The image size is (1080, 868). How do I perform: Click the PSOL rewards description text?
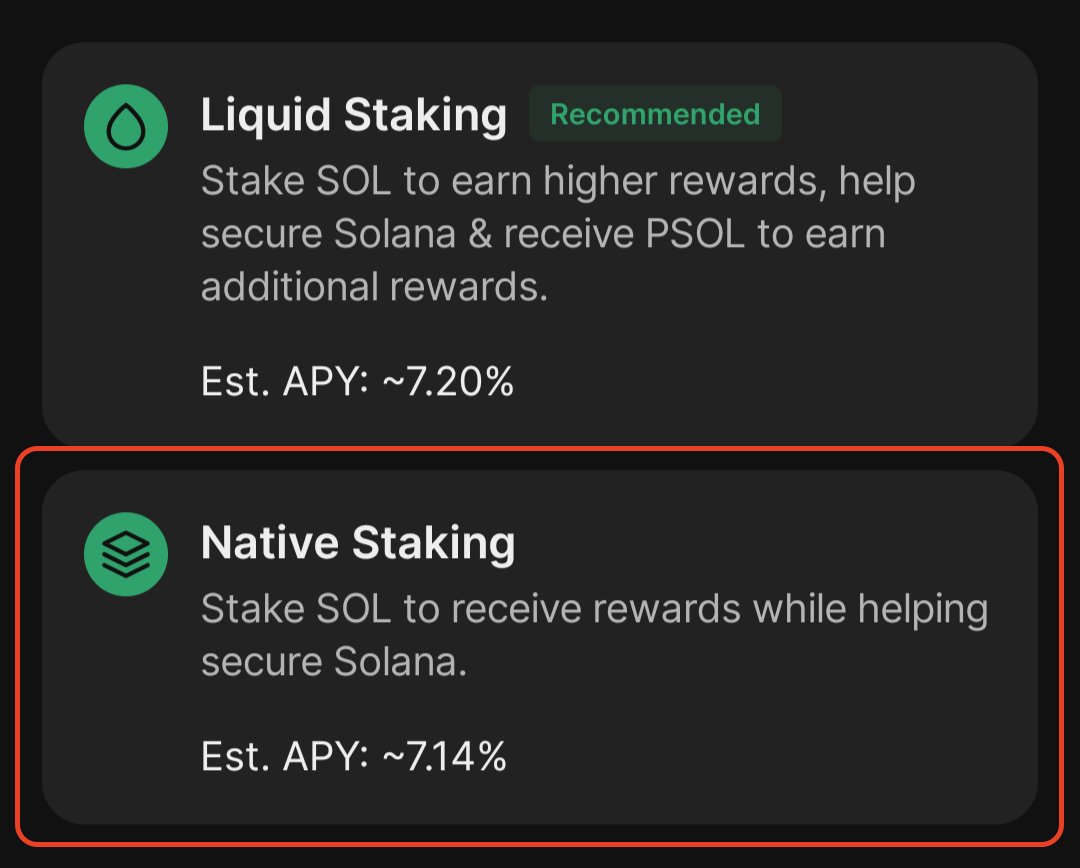click(x=558, y=233)
